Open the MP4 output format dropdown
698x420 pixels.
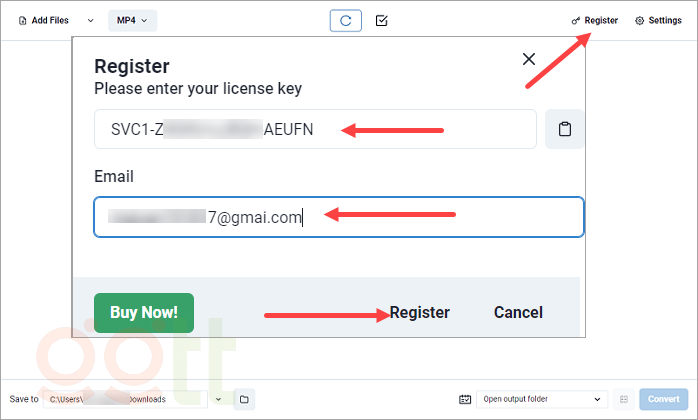pyautogui.click(x=132, y=20)
